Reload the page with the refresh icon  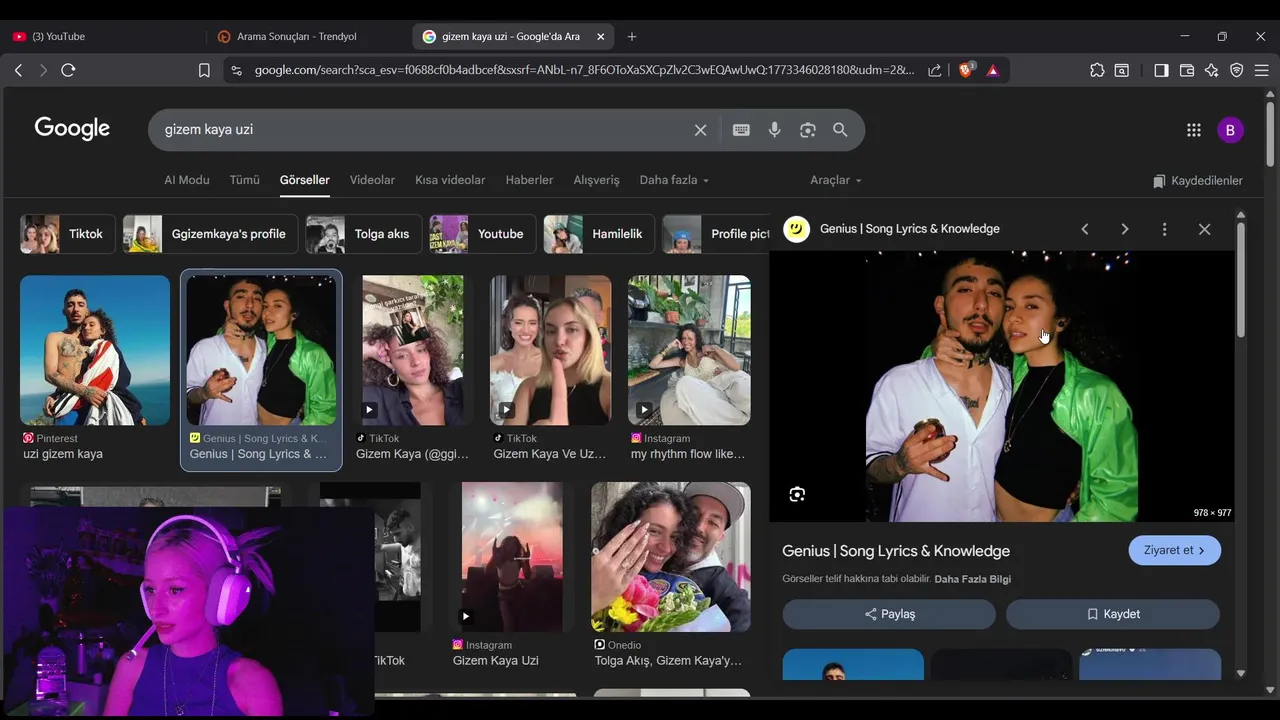[68, 70]
